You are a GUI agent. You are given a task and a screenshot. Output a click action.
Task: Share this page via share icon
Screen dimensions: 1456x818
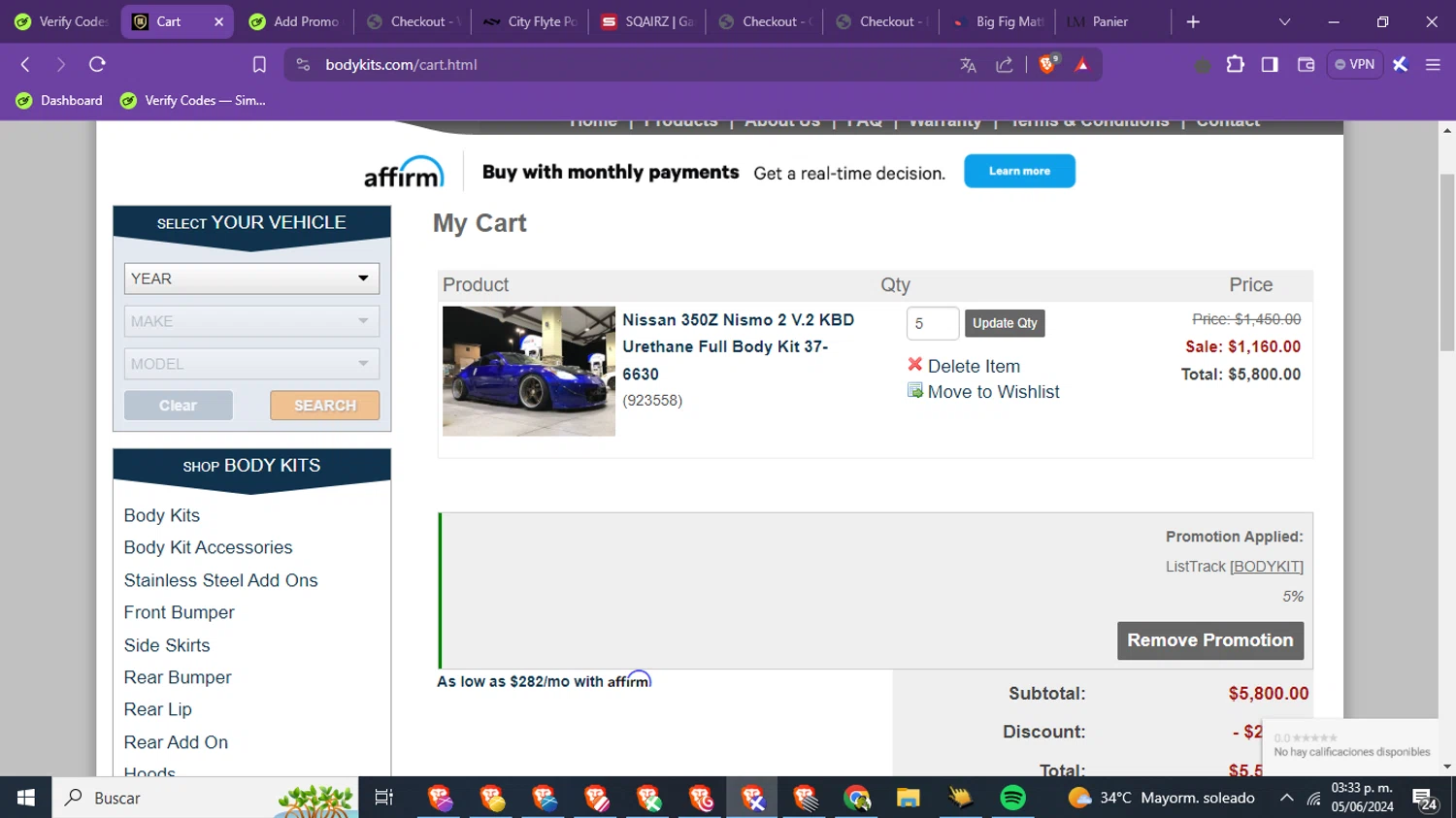click(1005, 65)
